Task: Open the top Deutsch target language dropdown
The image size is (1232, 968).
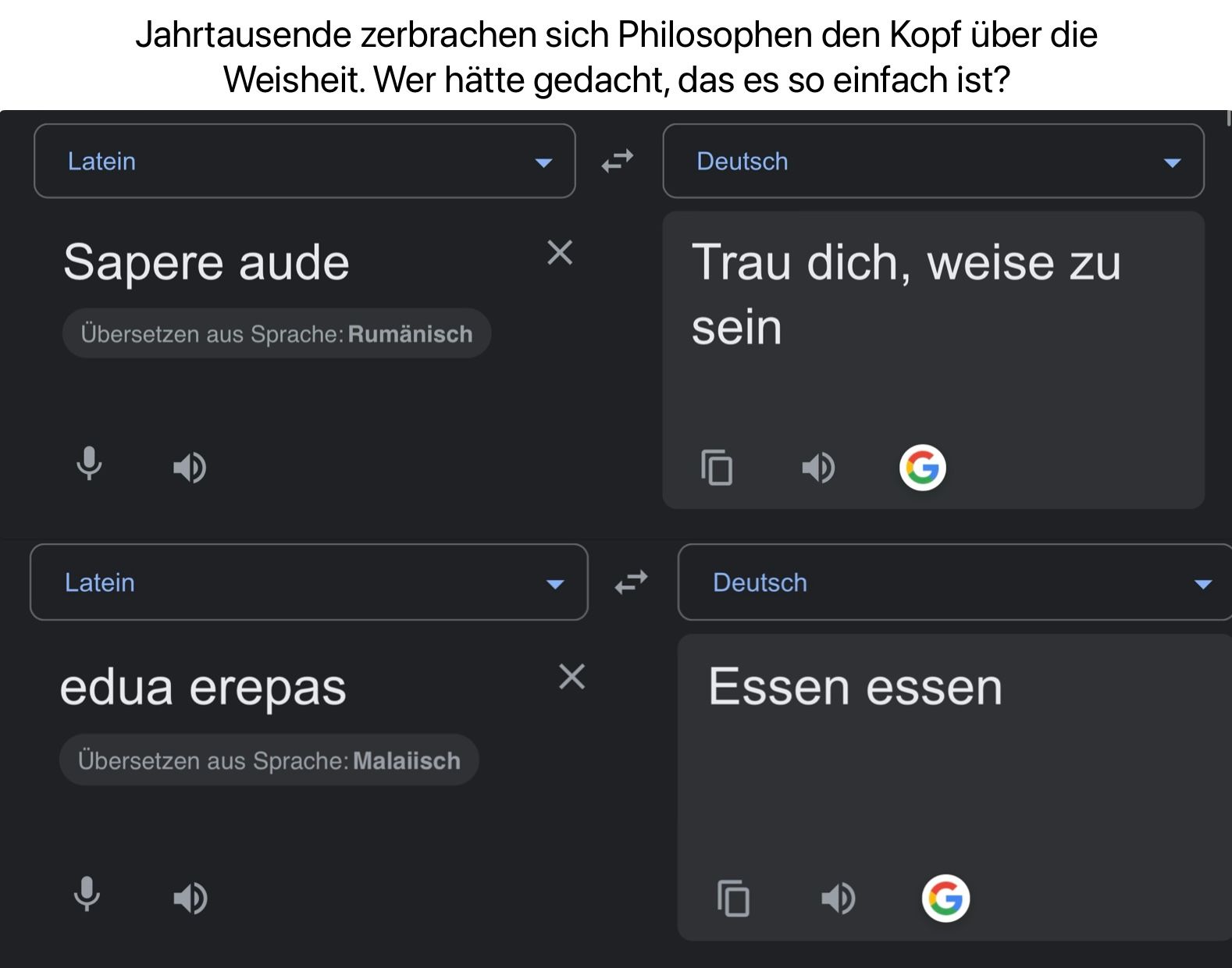Action: tap(933, 162)
